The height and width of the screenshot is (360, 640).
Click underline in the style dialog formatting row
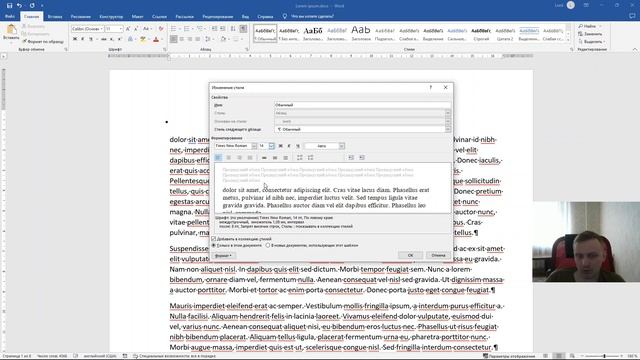point(298,146)
